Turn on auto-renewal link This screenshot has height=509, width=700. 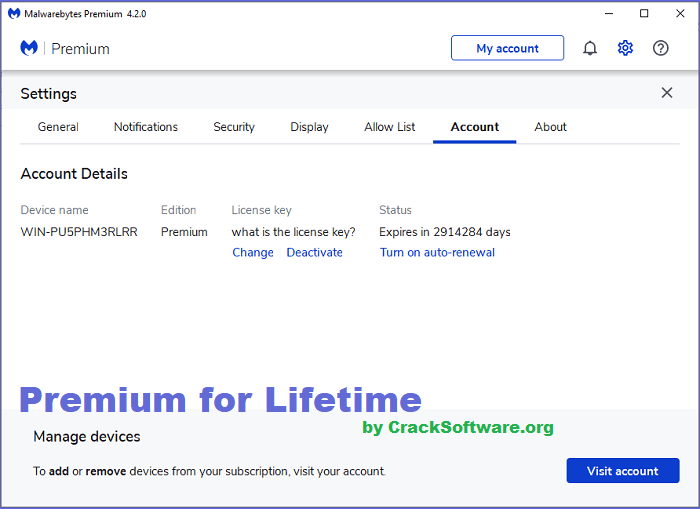coord(437,253)
